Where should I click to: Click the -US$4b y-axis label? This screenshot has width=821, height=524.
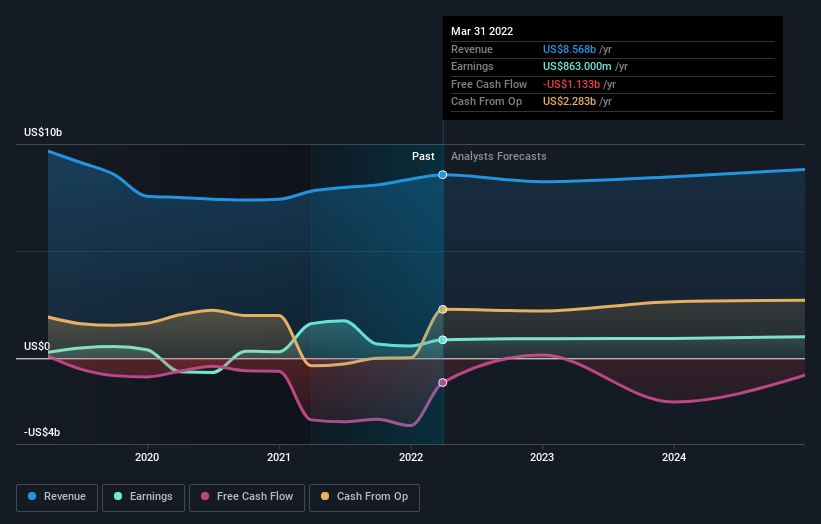click(x=42, y=432)
